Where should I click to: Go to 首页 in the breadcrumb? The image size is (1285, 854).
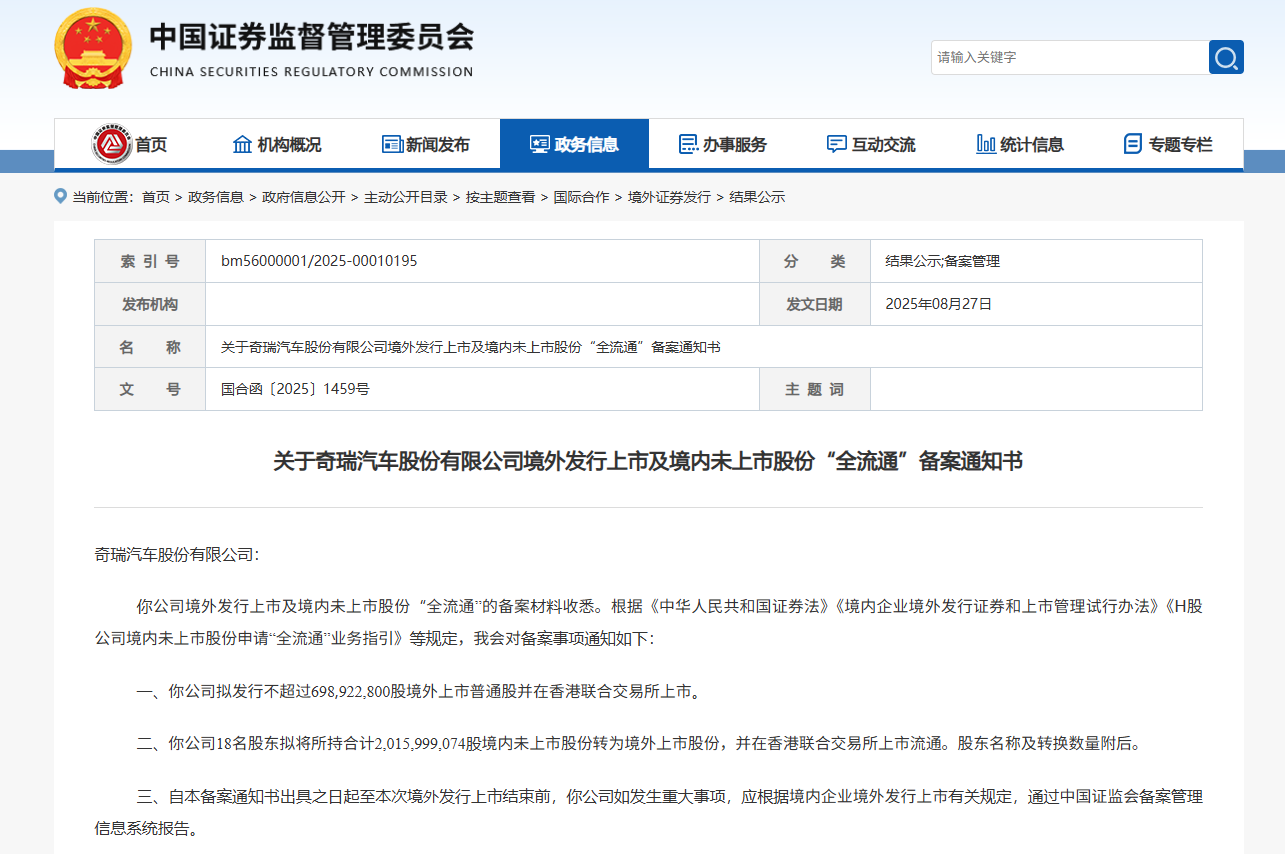(x=156, y=197)
